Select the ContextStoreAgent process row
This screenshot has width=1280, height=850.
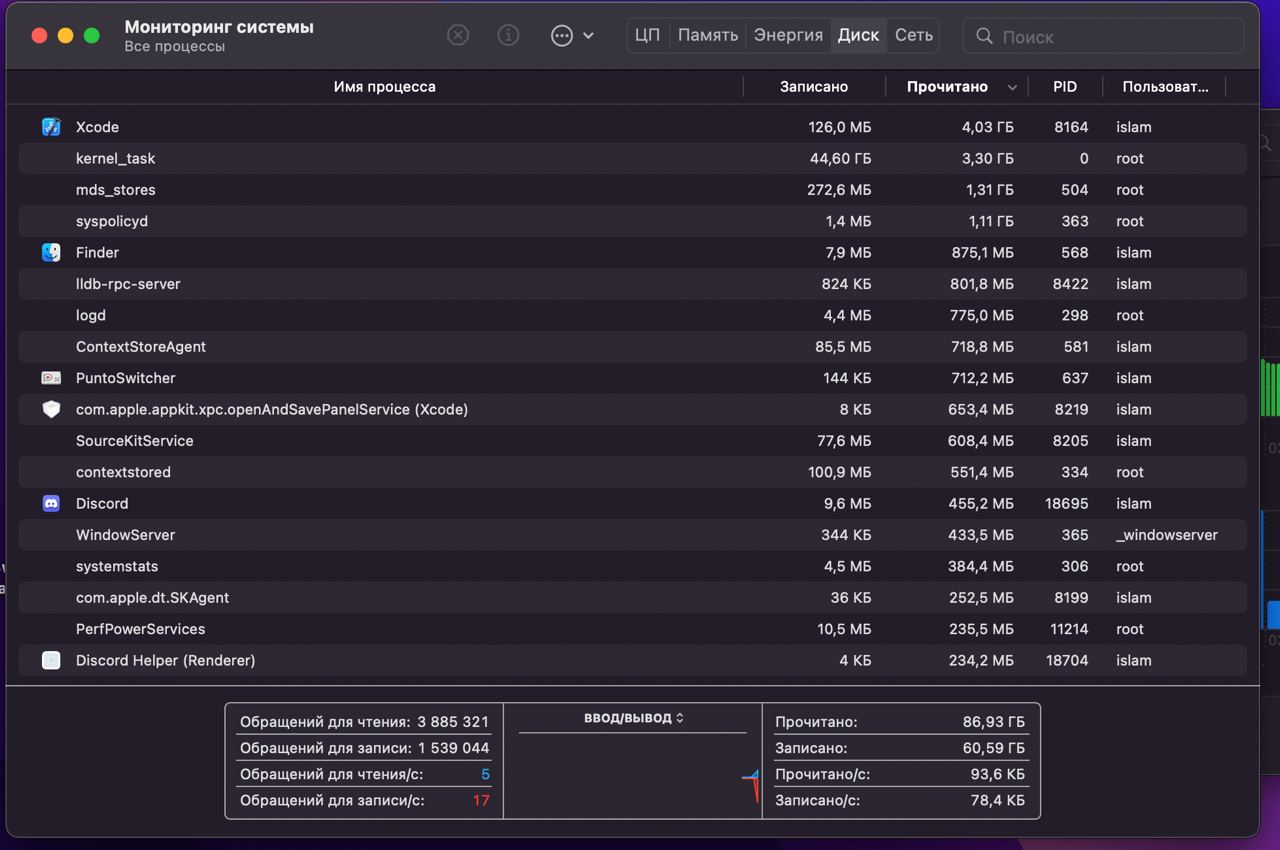pos(632,347)
